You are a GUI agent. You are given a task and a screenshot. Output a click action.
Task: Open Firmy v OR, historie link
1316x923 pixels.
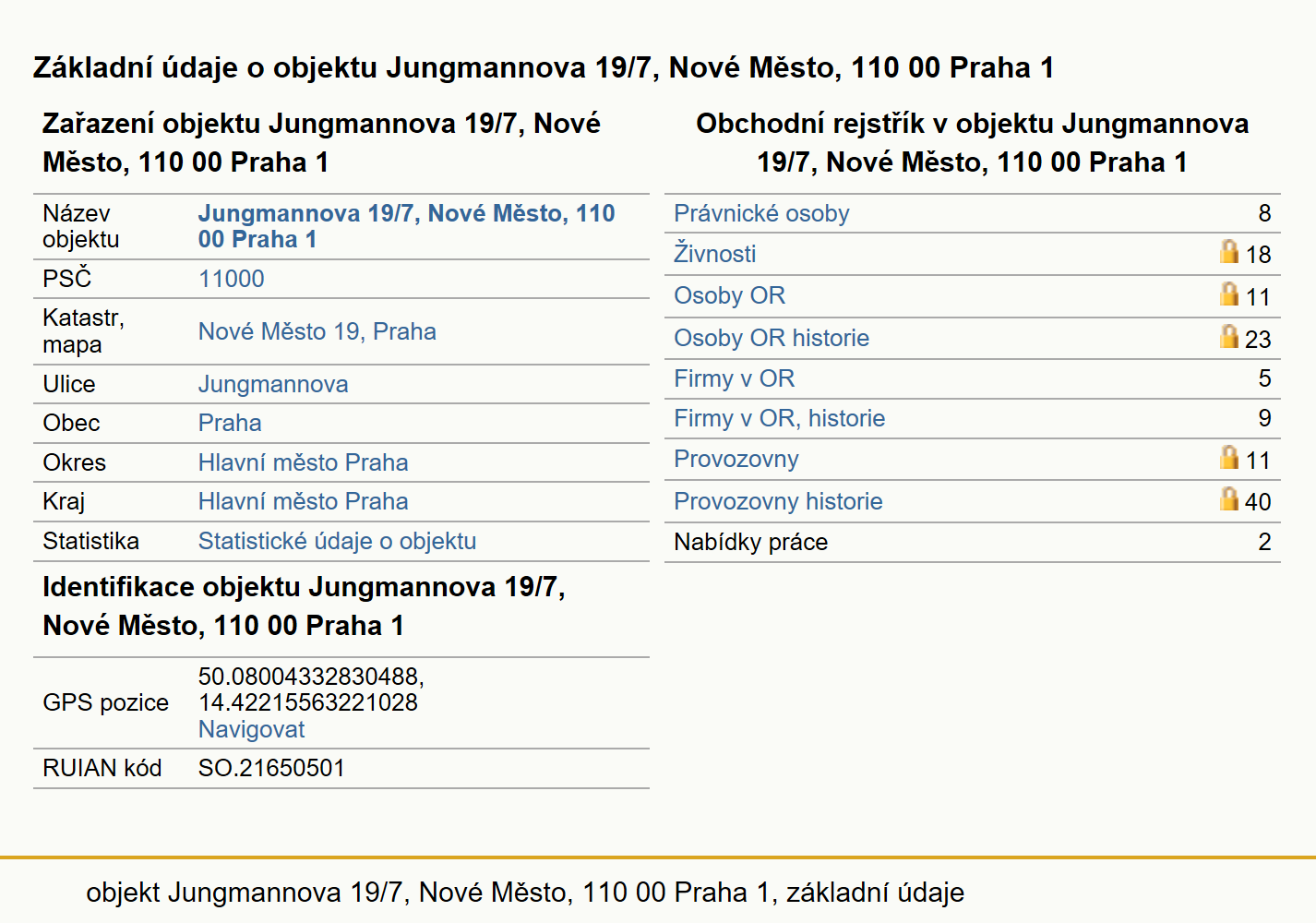tap(779, 418)
